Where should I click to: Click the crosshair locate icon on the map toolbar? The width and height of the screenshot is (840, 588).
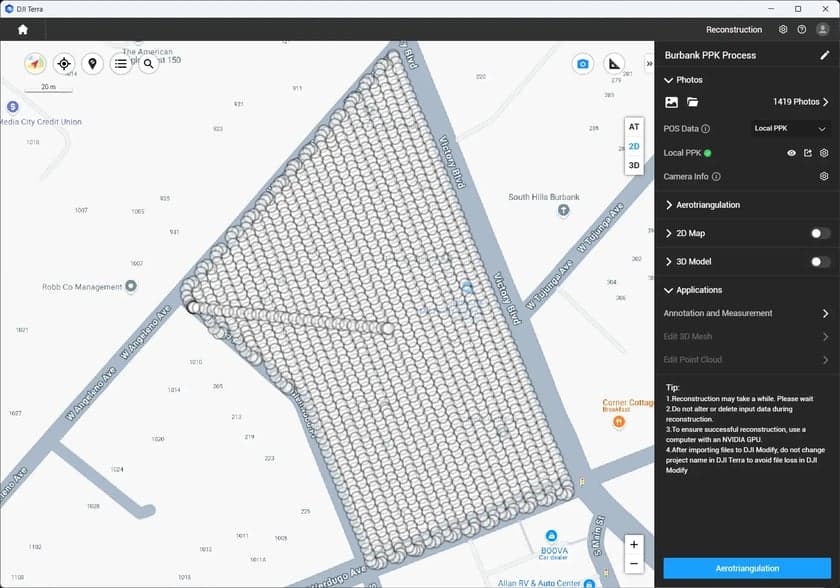(x=63, y=64)
